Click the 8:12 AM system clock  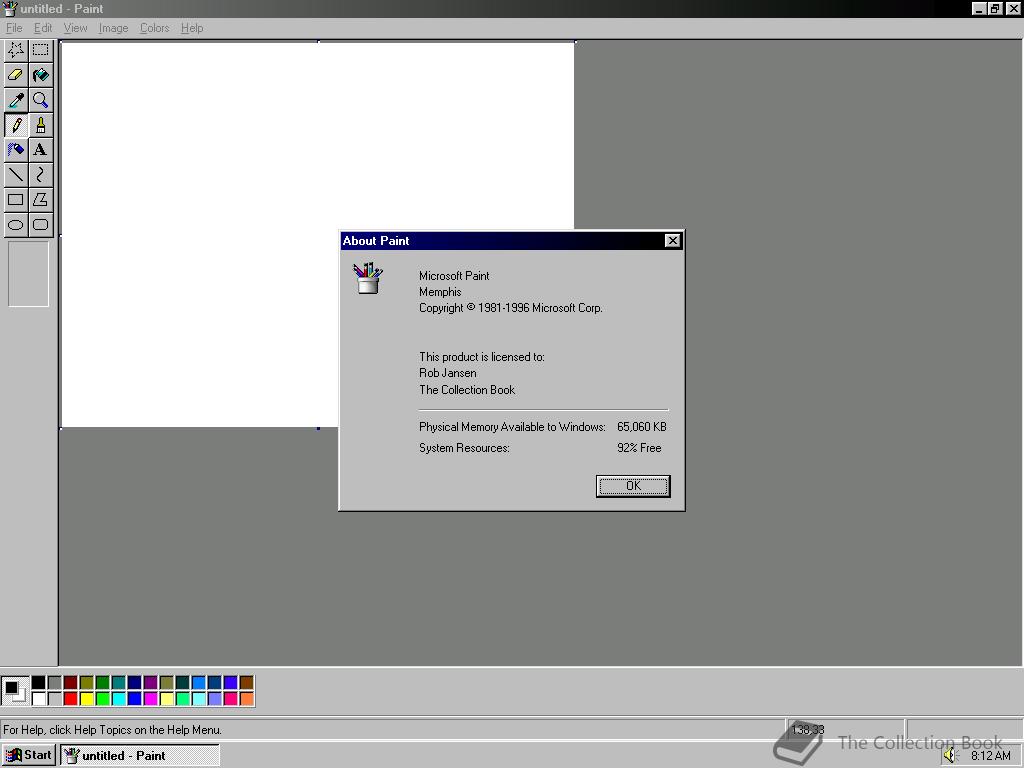pyautogui.click(x=991, y=756)
